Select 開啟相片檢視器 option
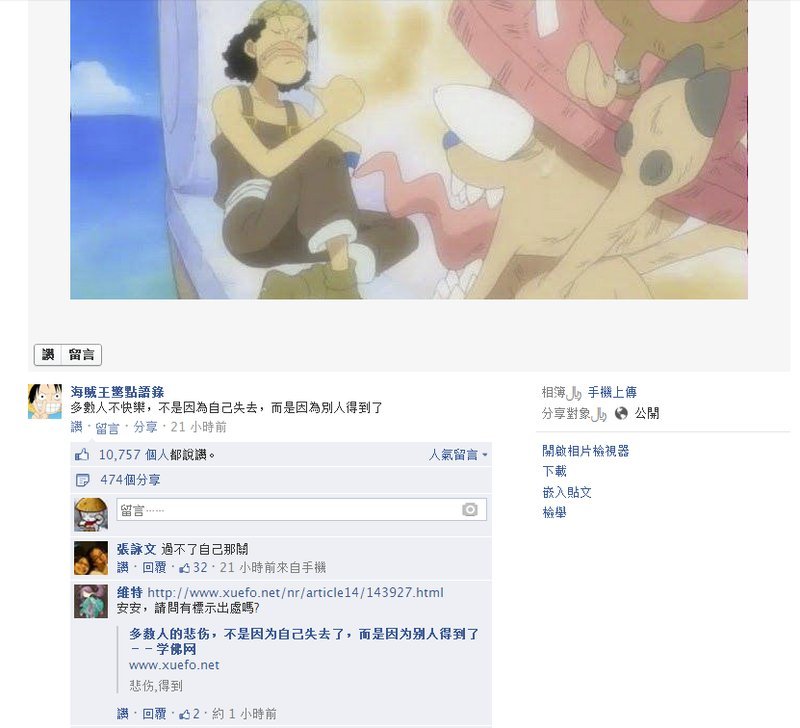Screen dimensions: 800x728 pyautogui.click(x=585, y=451)
